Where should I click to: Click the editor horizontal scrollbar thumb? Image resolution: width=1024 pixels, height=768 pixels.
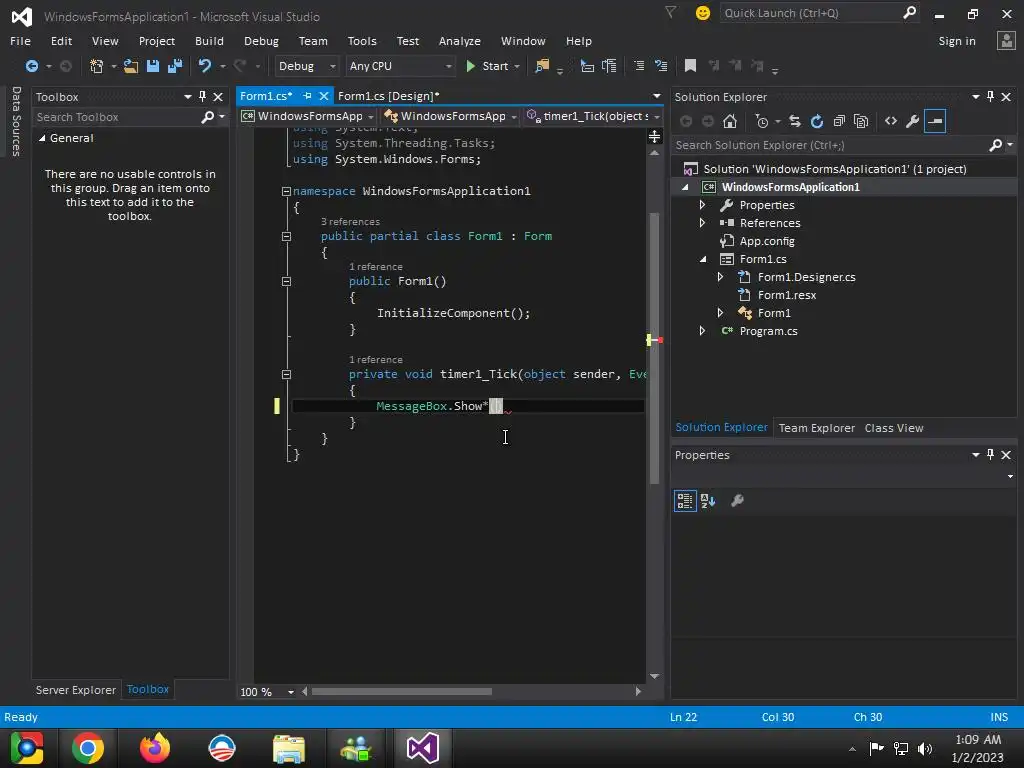click(x=402, y=692)
